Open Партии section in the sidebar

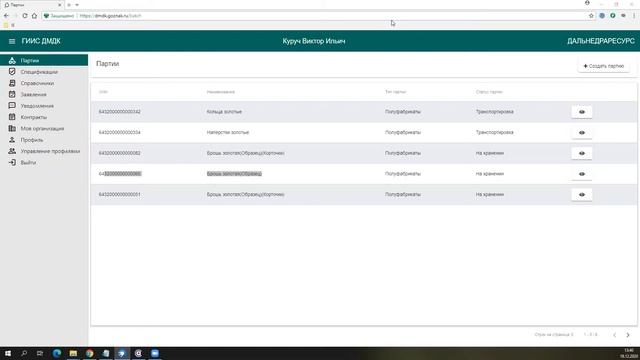[44, 60]
